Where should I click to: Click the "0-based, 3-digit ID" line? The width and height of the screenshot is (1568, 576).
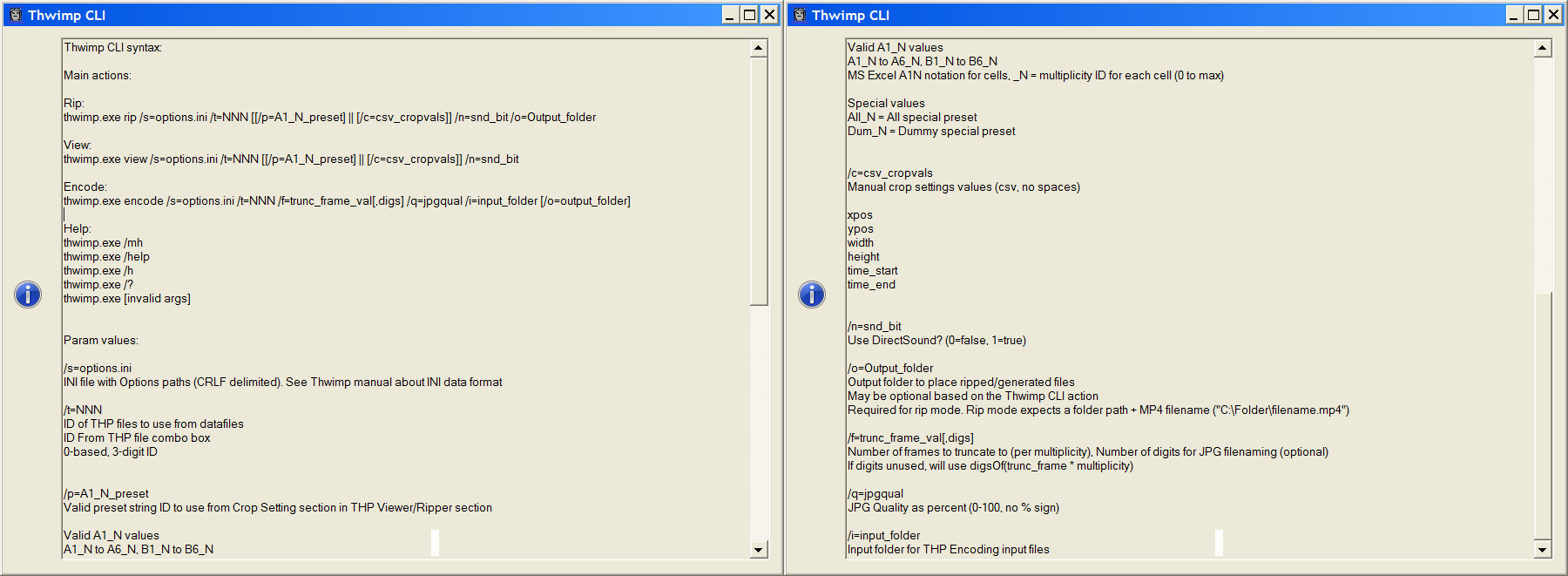[x=111, y=452]
